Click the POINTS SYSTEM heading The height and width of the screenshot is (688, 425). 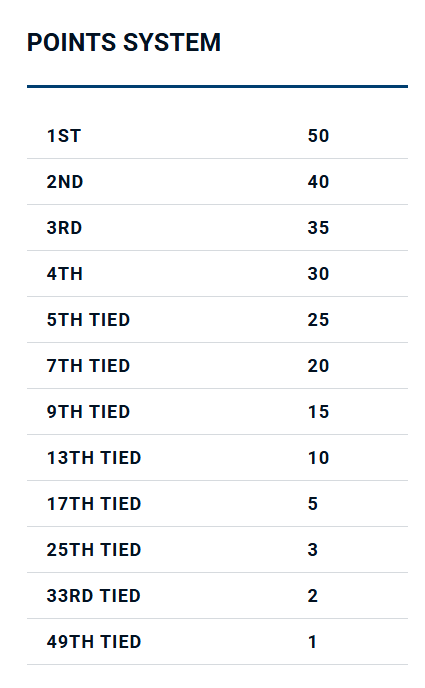coord(124,43)
